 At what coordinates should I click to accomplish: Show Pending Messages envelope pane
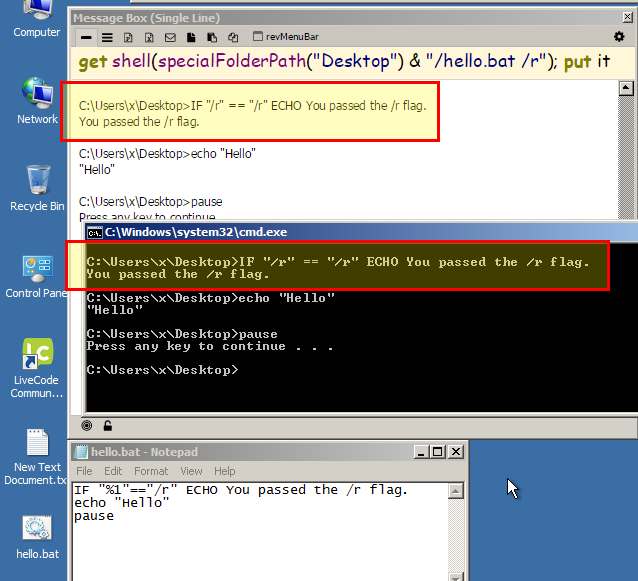(x=170, y=37)
